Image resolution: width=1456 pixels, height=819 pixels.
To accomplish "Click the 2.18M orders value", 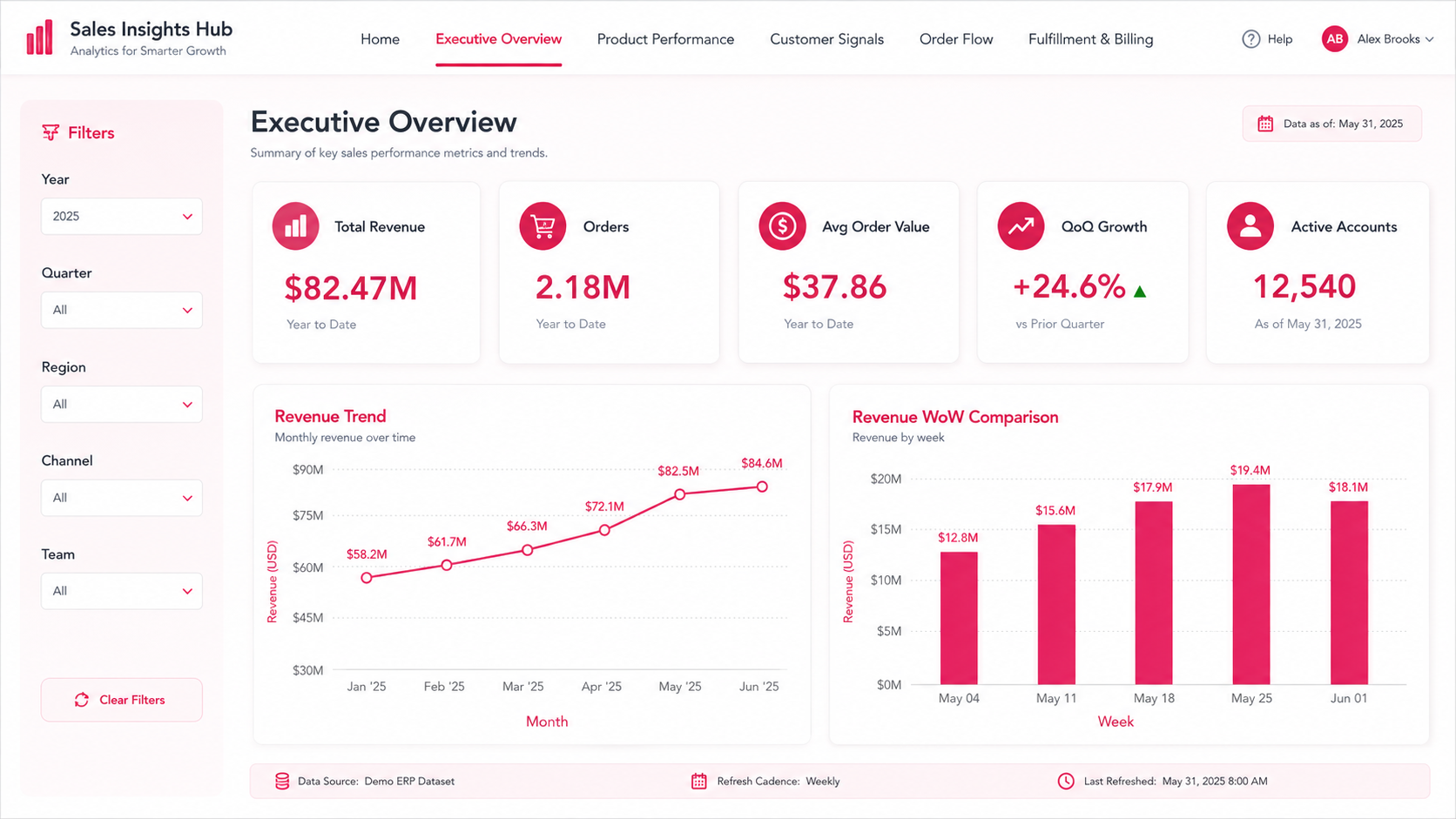I will [x=583, y=287].
